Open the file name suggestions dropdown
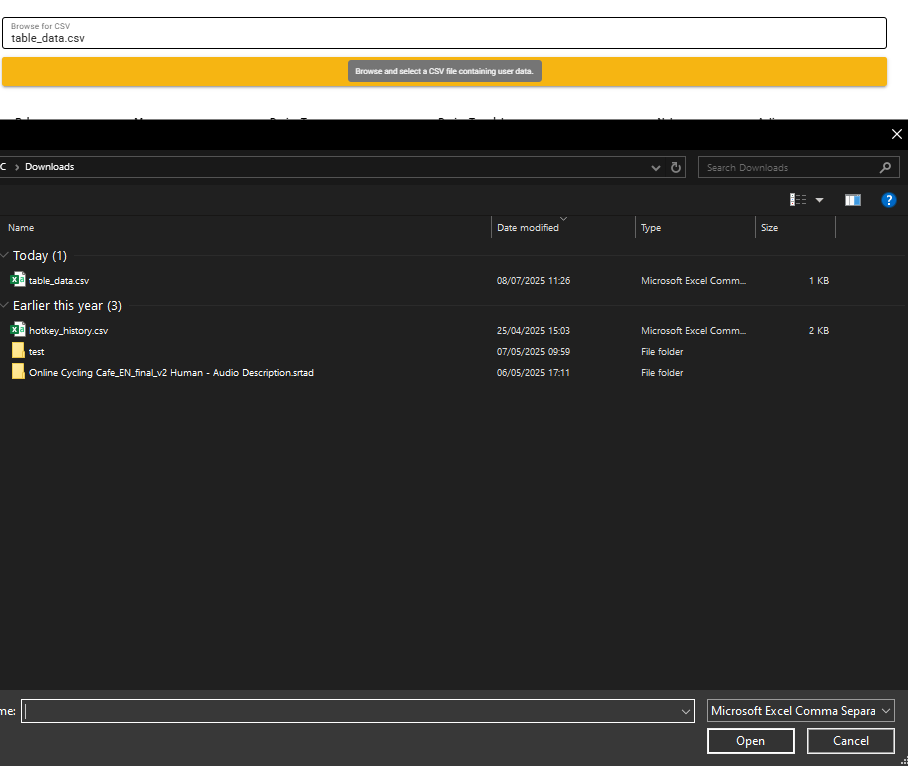This screenshot has height=766, width=908. (x=686, y=711)
